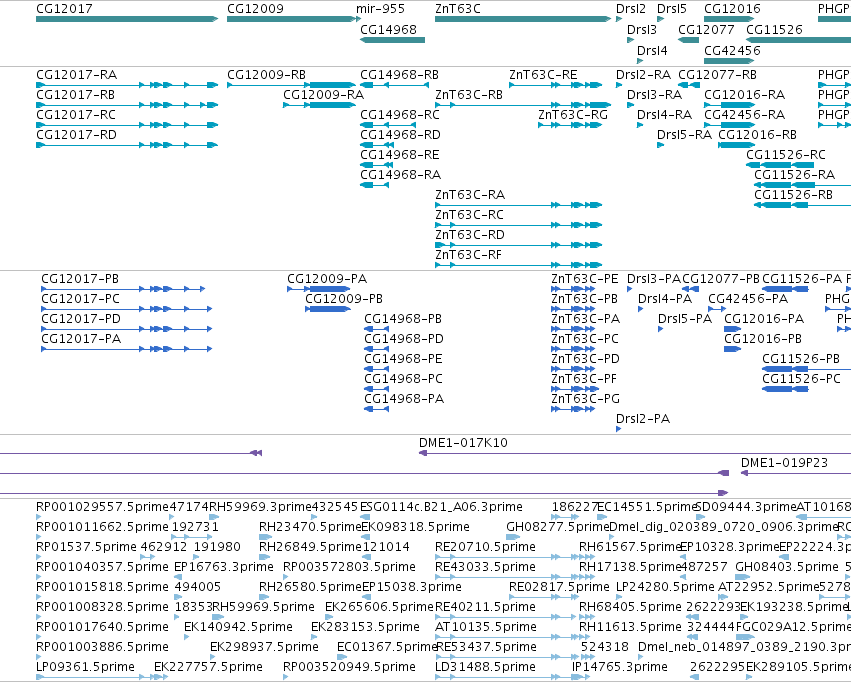Click transcript CG42456-RA label

[x=745, y=114]
